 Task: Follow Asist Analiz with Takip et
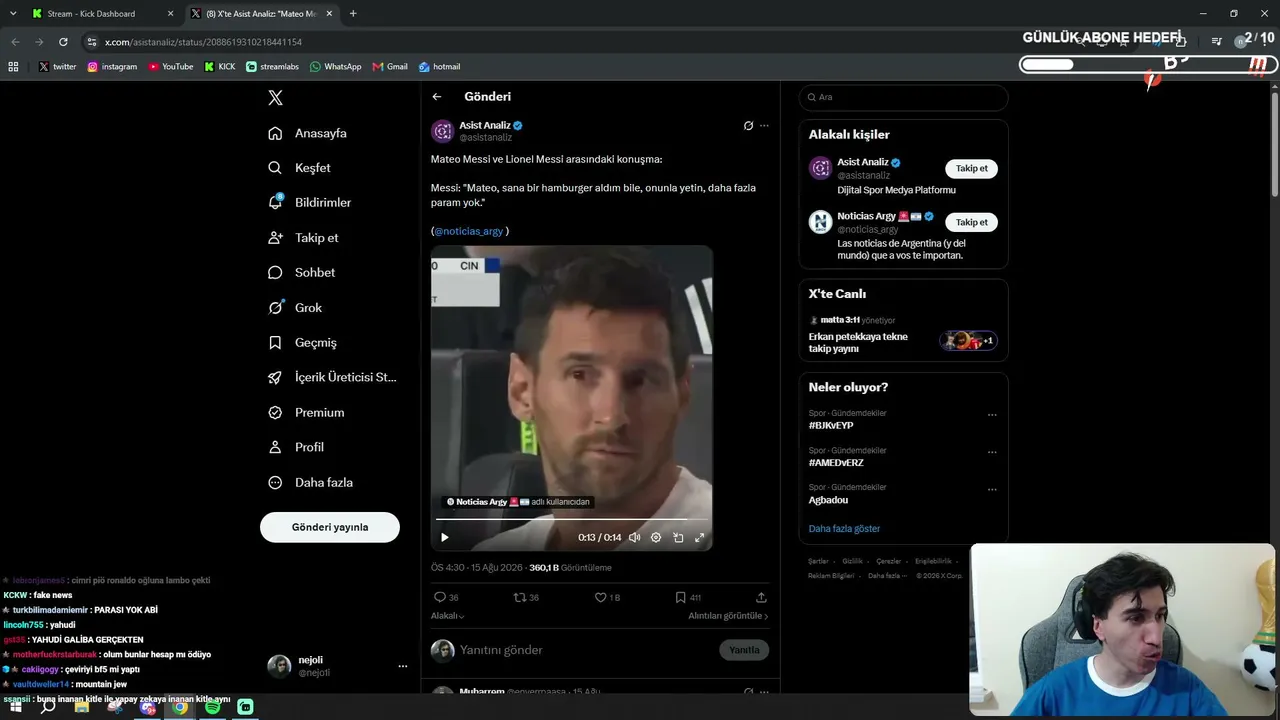(x=971, y=168)
